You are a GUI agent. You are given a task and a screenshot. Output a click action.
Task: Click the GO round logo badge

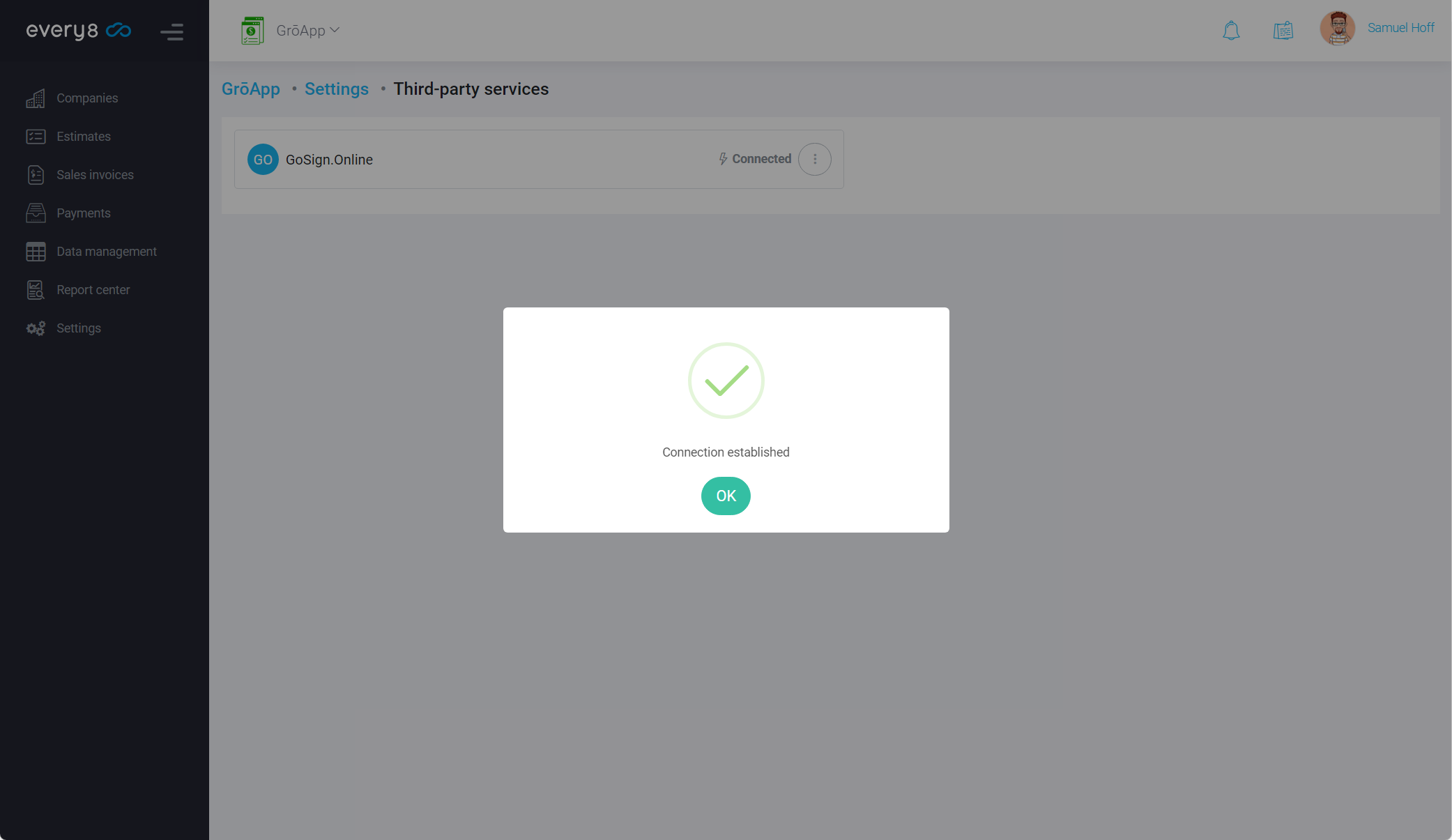tap(263, 160)
